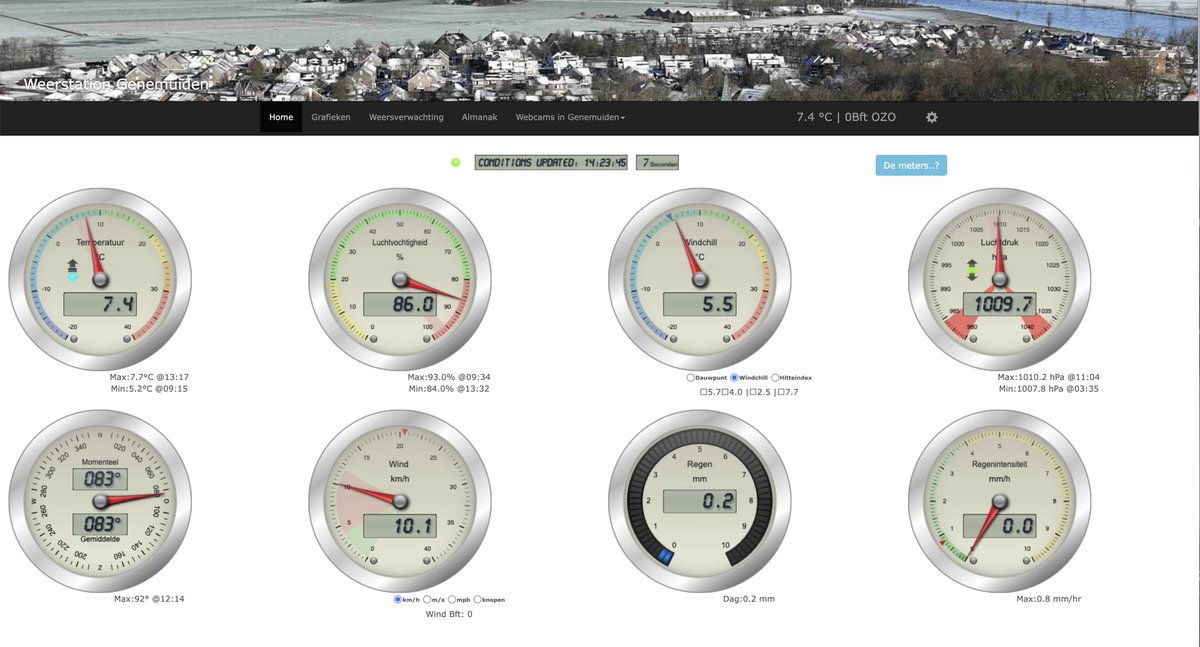Image resolution: width=1200 pixels, height=647 pixels.
Task: Click the Gemiddelde 083° display
Action: click(99, 523)
